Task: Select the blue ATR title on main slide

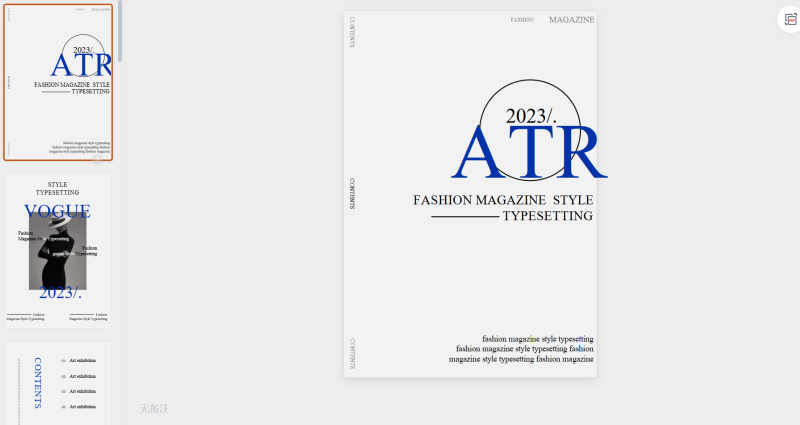Action: (530, 153)
